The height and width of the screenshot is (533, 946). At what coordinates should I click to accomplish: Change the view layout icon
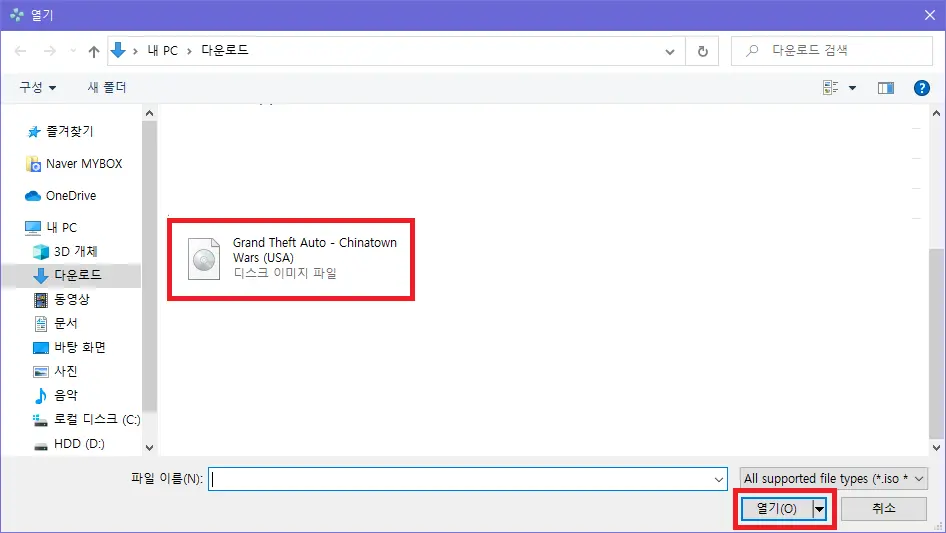(831, 88)
